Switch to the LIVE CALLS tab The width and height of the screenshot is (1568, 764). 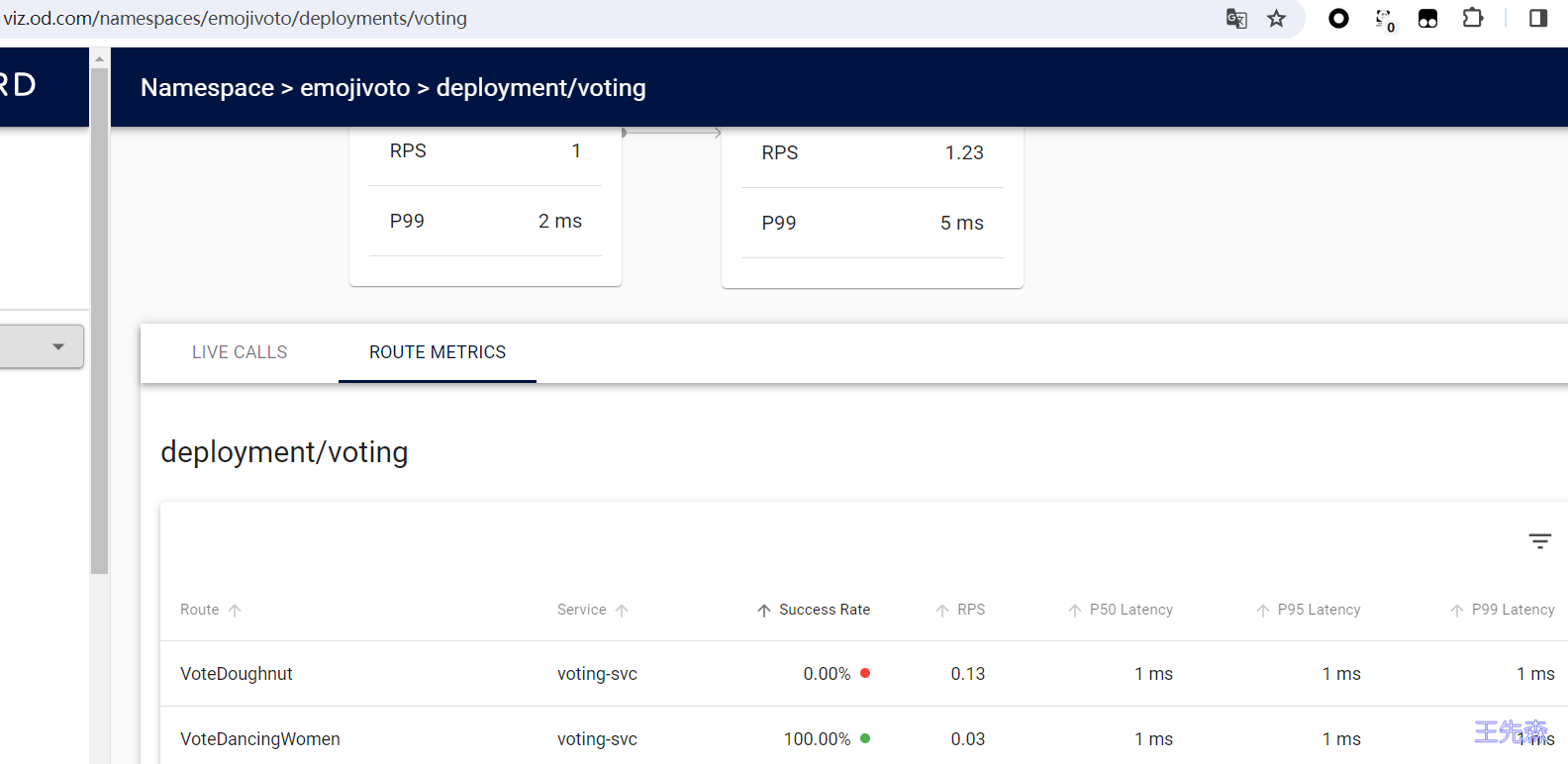pos(240,352)
